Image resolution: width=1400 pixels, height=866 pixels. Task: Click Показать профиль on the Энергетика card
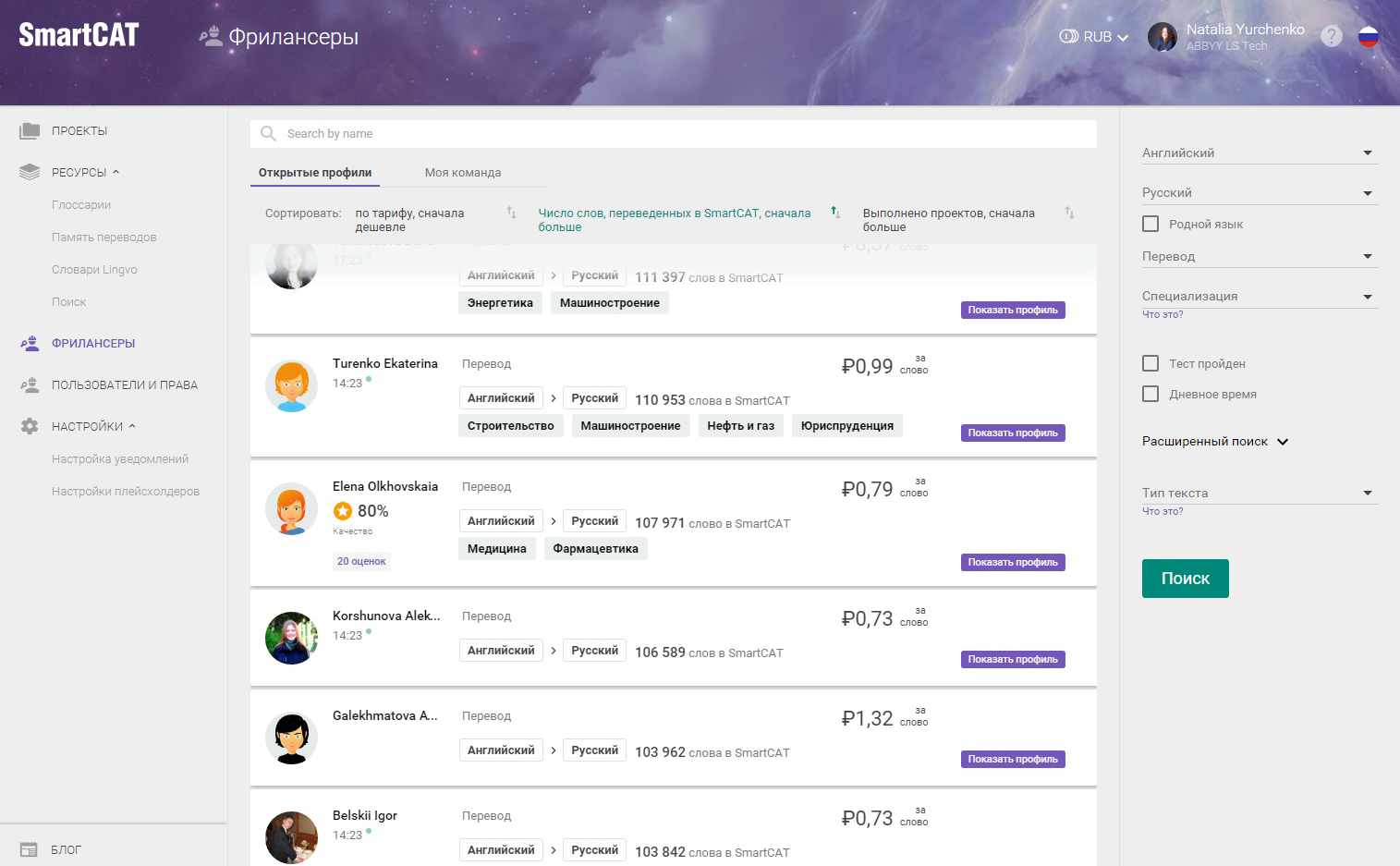[x=1013, y=310]
